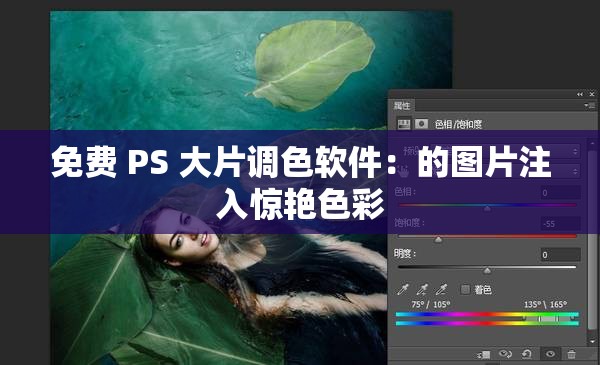The height and width of the screenshot is (365, 600).
Task: Click the hue slider handle
Action: (487, 208)
